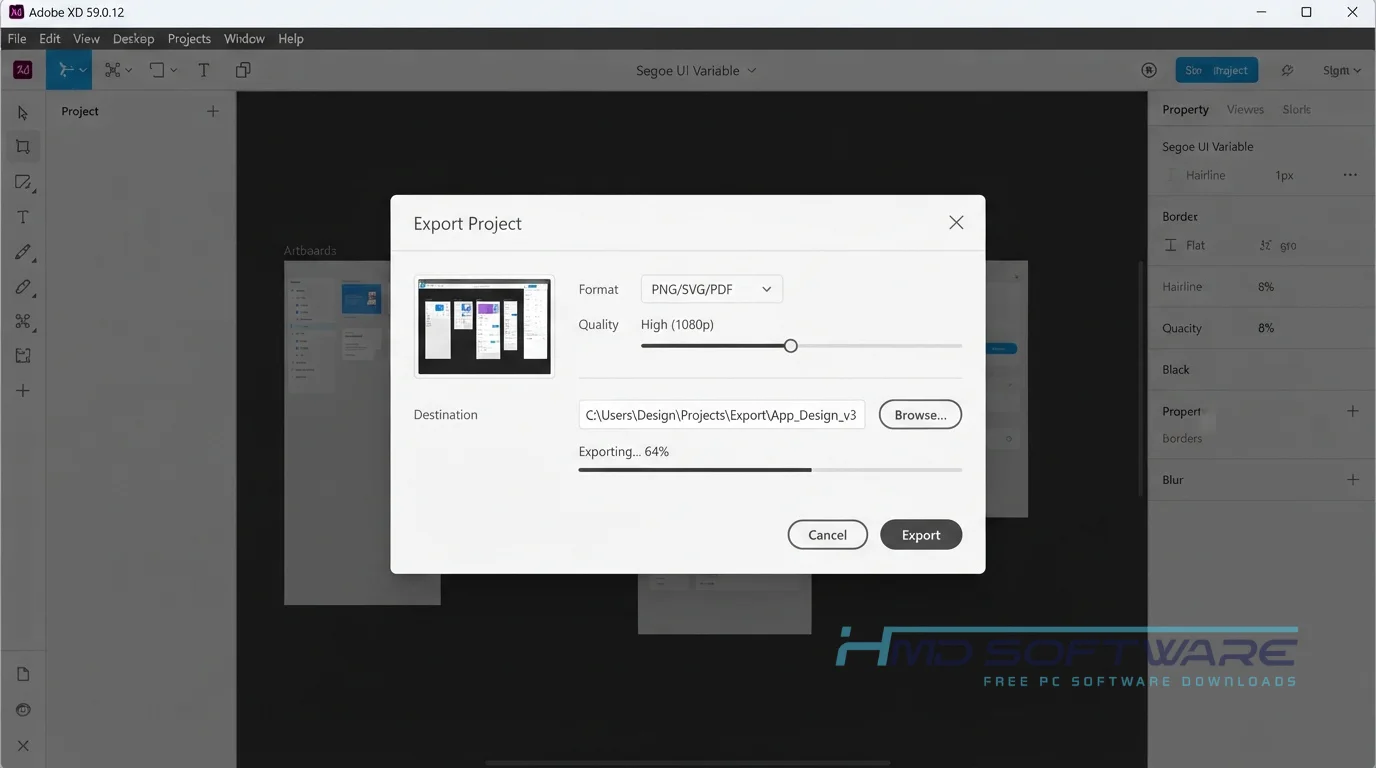Click the Export button in dialog
The width and height of the screenshot is (1376, 768).
(921, 535)
